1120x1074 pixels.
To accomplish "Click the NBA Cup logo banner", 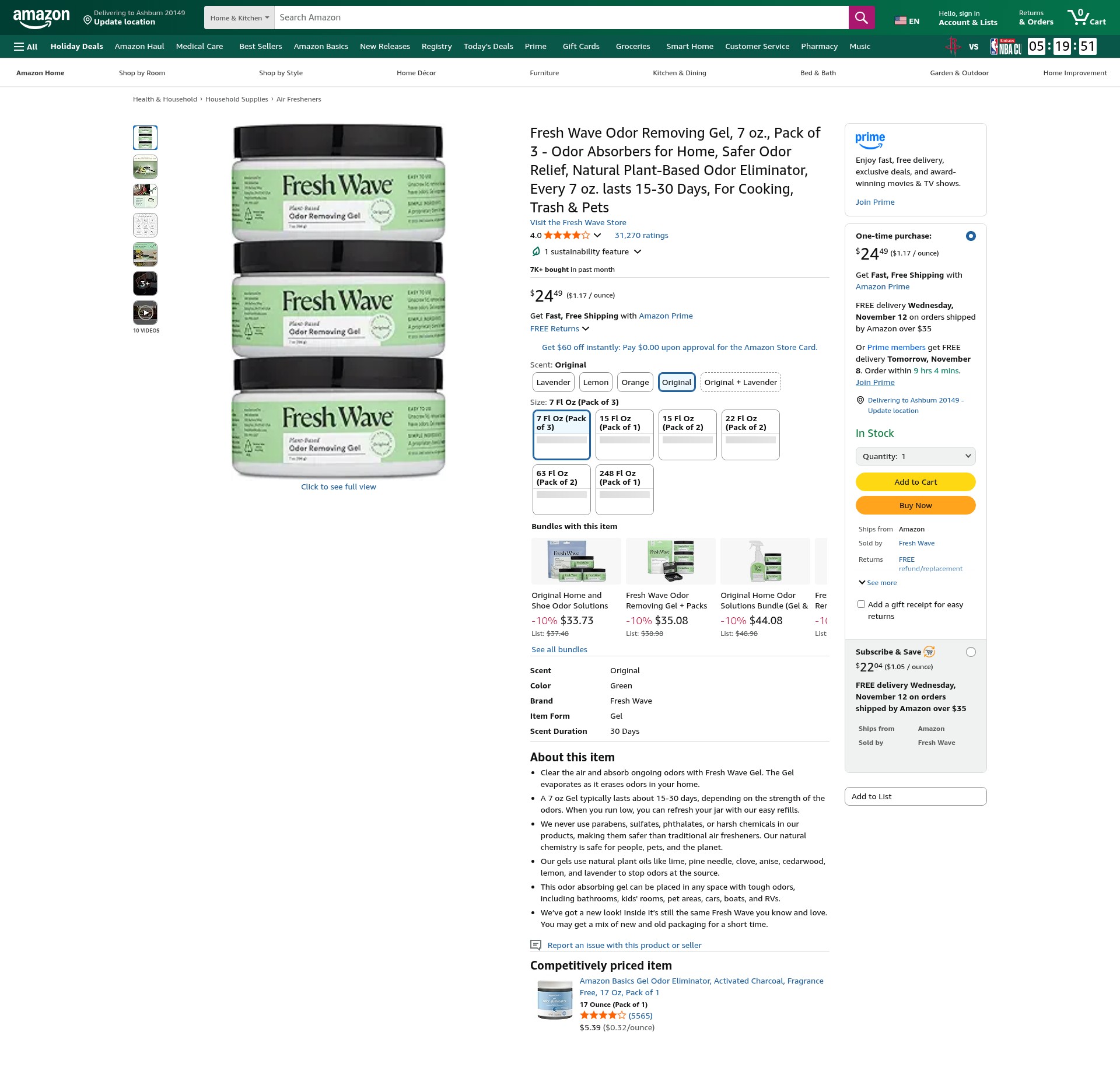I will pyautogui.click(x=1006, y=47).
